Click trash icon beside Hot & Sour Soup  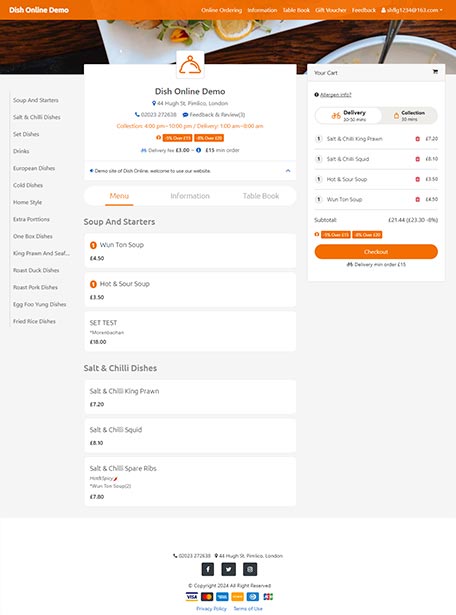417,179
